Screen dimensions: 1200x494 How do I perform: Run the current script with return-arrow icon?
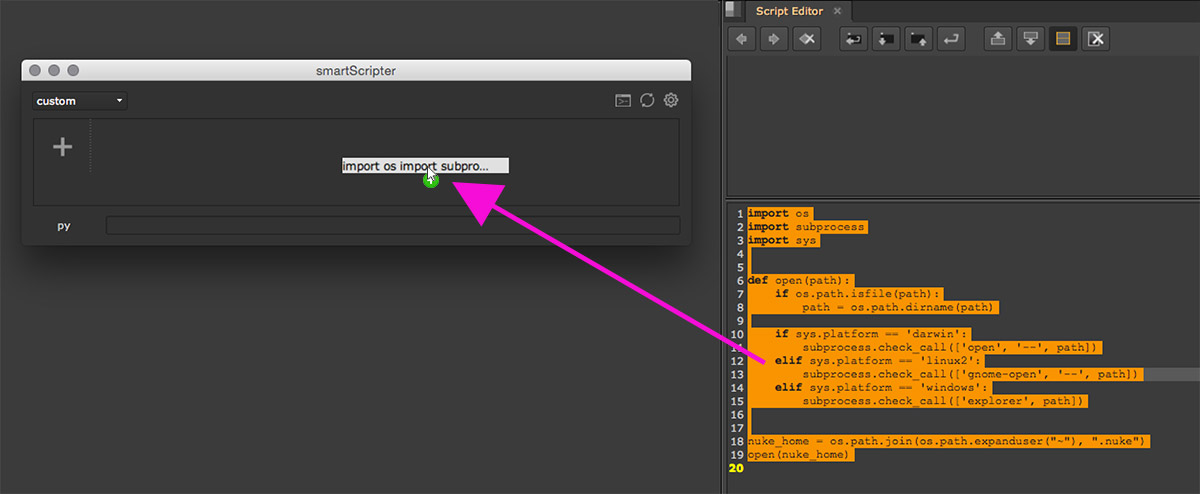coord(952,39)
